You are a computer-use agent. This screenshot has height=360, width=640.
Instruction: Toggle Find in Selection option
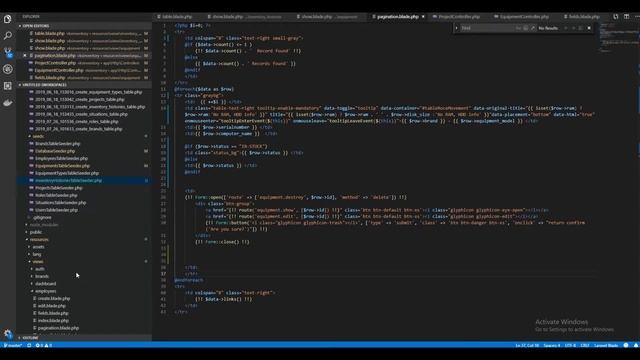[x=580, y=28]
